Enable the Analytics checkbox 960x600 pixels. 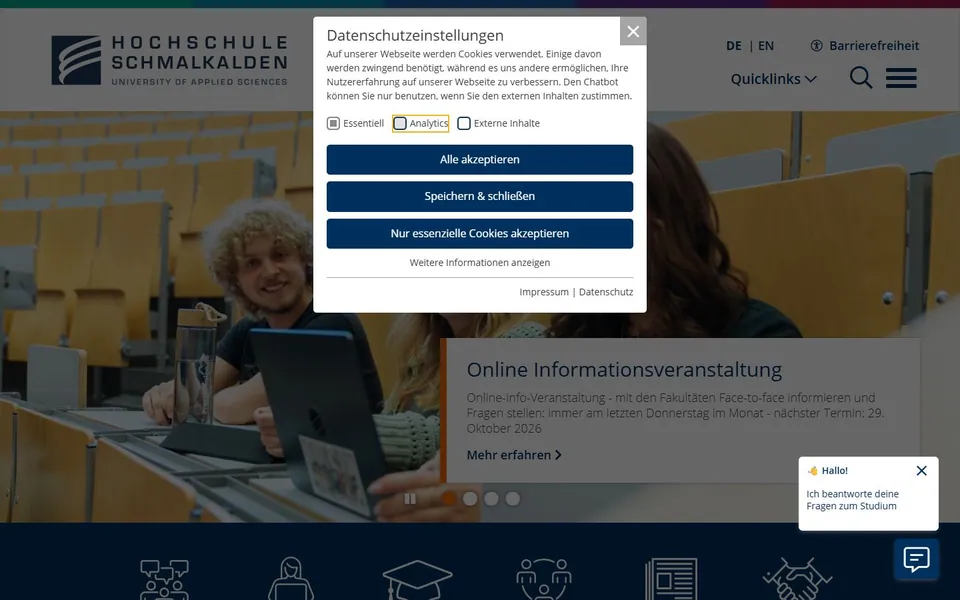point(400,124)
